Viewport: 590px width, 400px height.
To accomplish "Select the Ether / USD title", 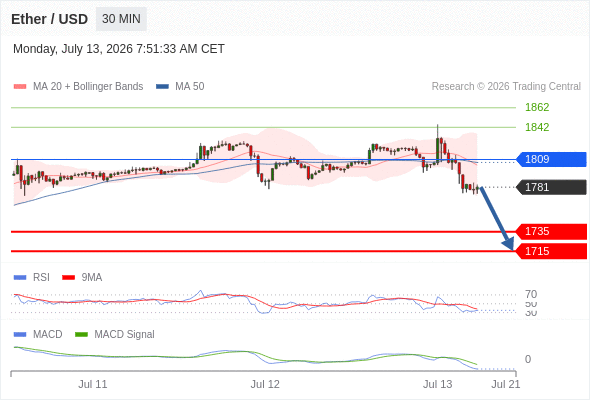I will tap(49, 19).
